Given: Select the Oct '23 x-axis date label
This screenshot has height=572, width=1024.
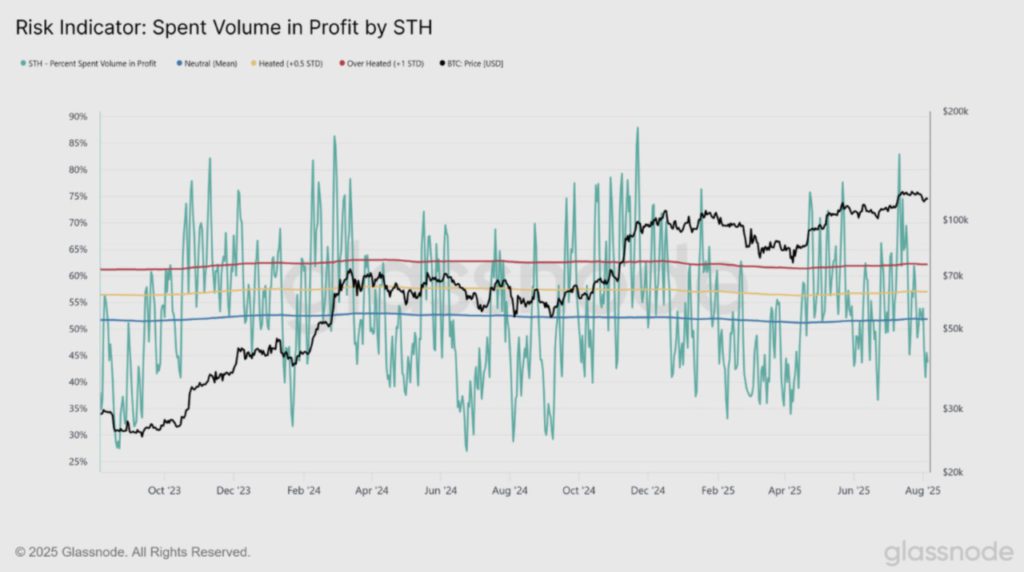Looking at the screenshot, I should pyautogui.click(x=163, y=491).
